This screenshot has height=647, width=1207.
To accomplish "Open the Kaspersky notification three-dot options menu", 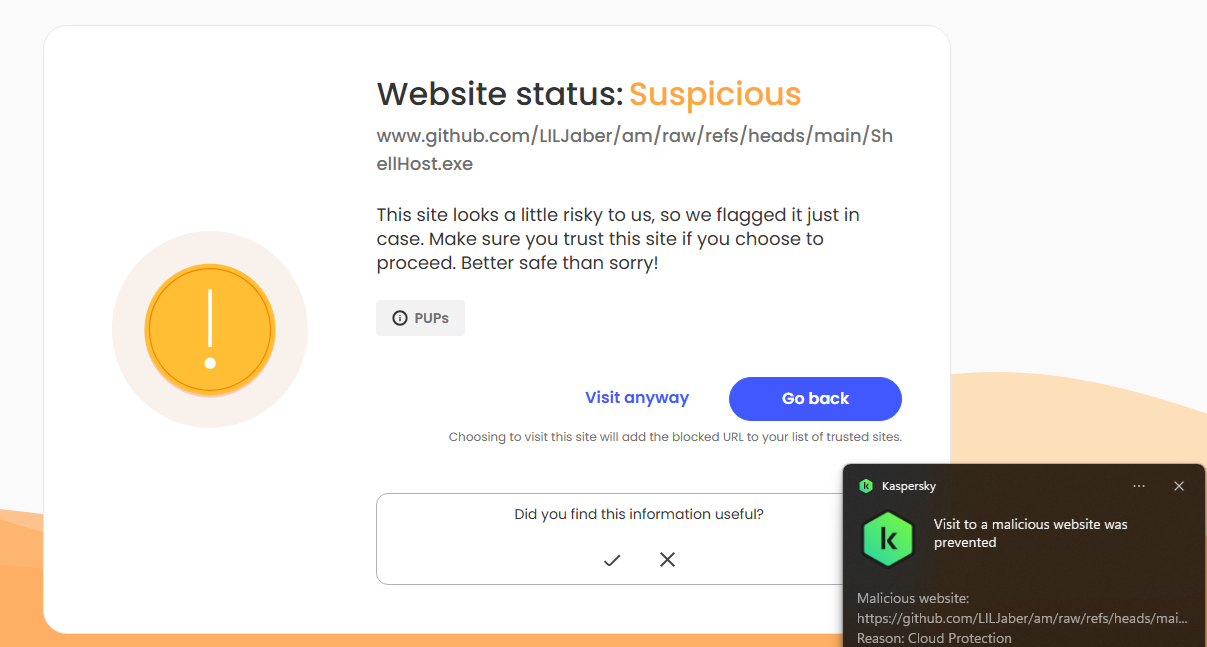I will [x=1139, y=486].
